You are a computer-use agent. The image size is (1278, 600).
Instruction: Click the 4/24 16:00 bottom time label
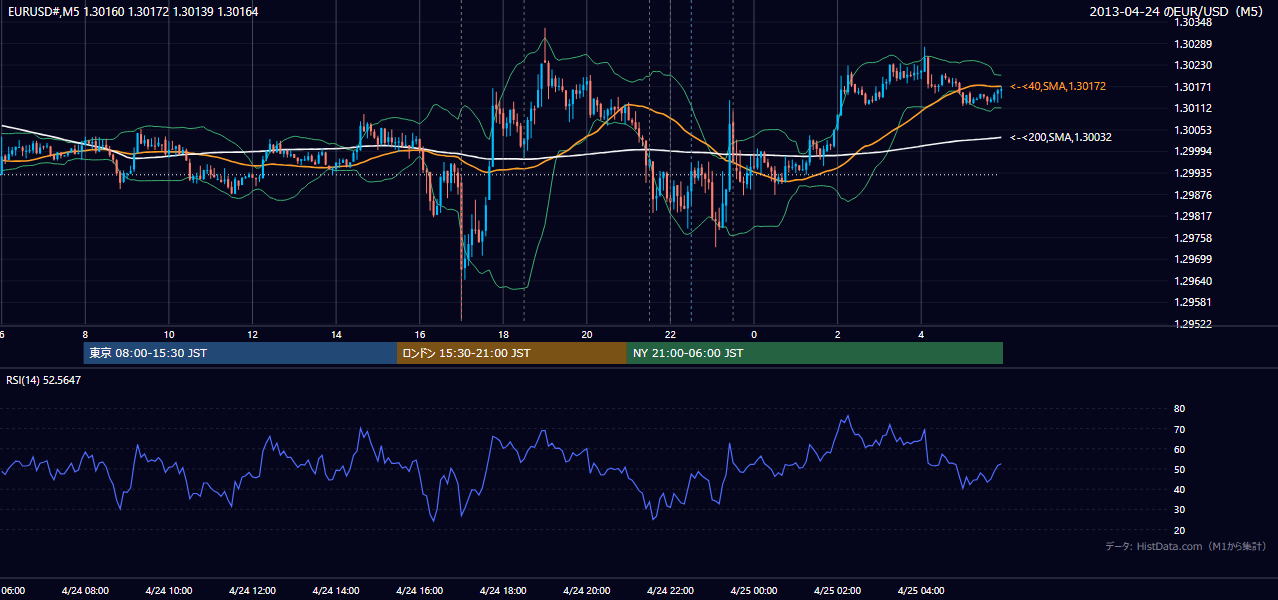[420, 590]
